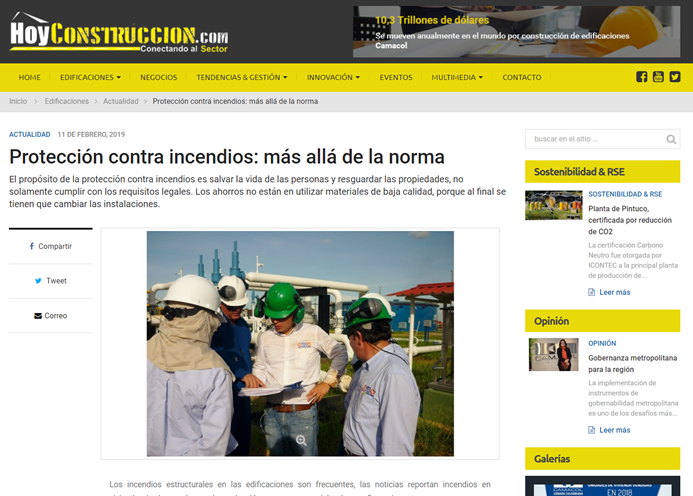This screenshot has height=496, width=693.
Task: Open the Eventos menu item
Action: pyautogui.click(x=396, y=77)
